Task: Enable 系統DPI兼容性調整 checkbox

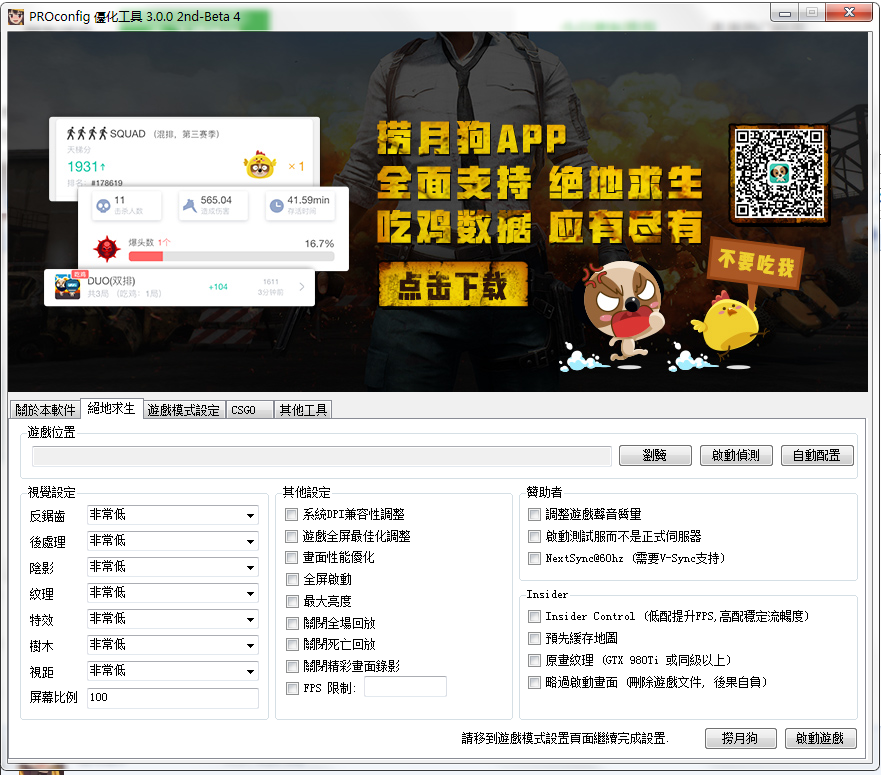Action: tap(292, 514)
